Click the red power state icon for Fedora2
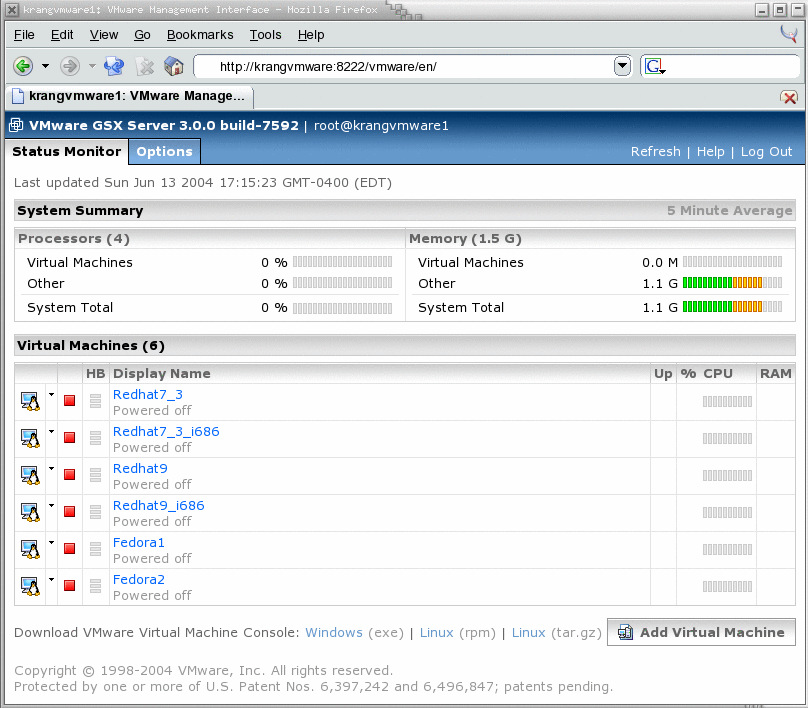The image size is (808, 708). pos(70,586)
